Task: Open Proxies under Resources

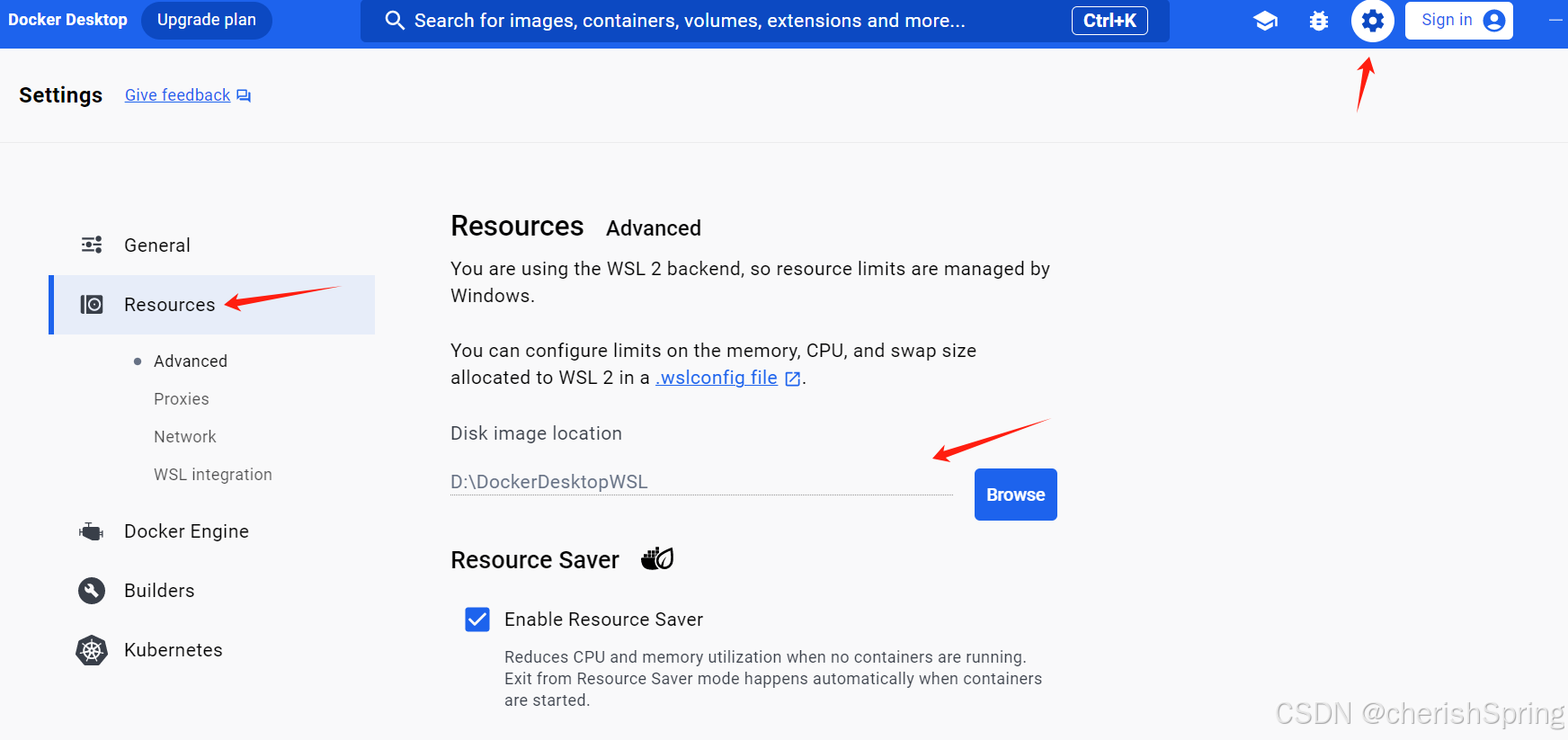Action: (x=182, y=399)
